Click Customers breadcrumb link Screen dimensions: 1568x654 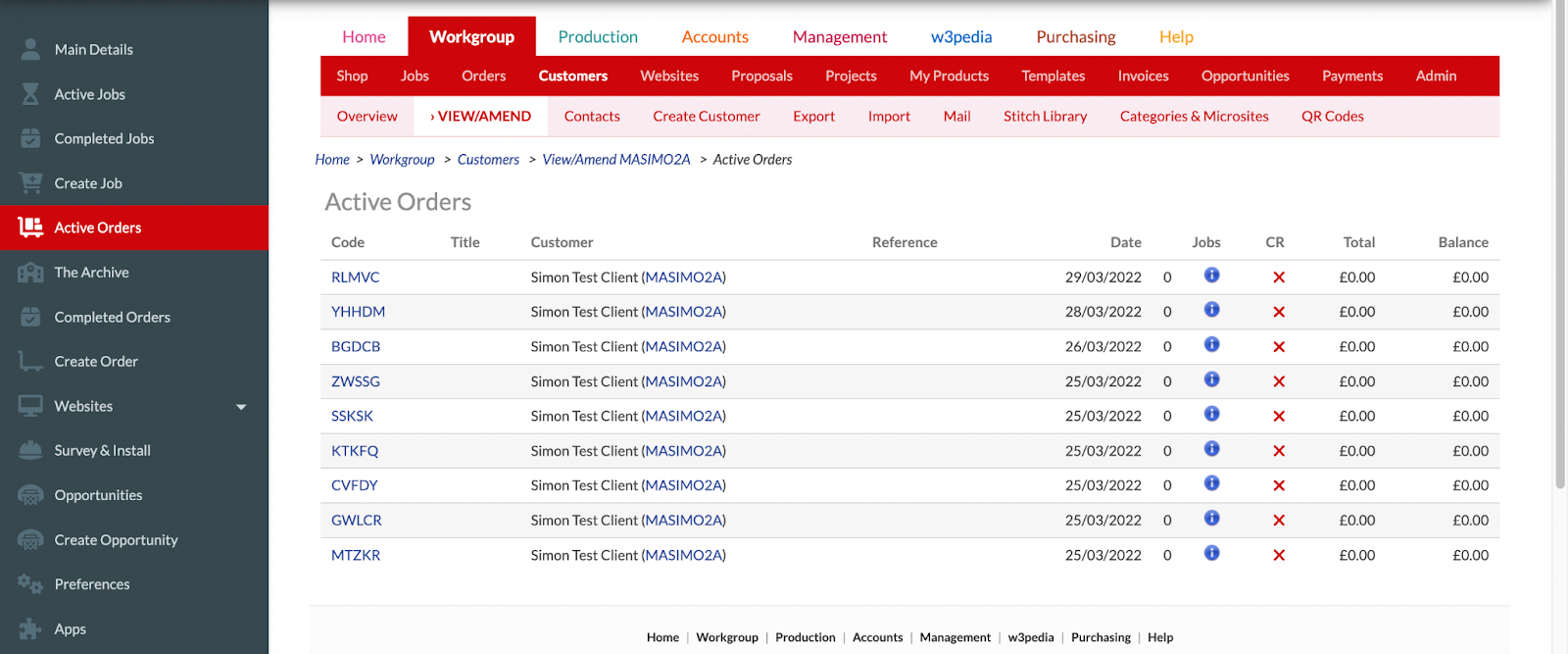tap(488, 159)
